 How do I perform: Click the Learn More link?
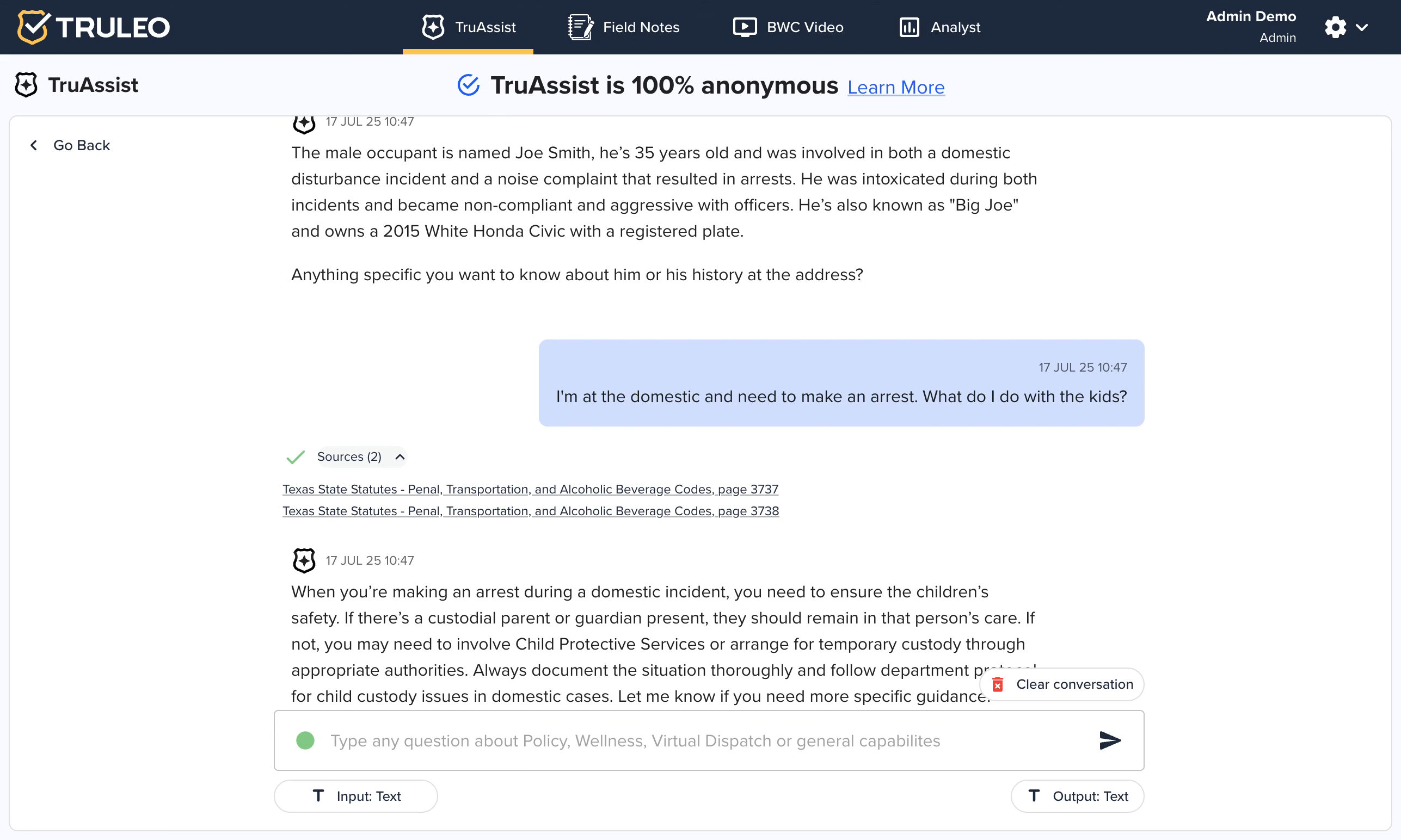click(x=896, y=87)
